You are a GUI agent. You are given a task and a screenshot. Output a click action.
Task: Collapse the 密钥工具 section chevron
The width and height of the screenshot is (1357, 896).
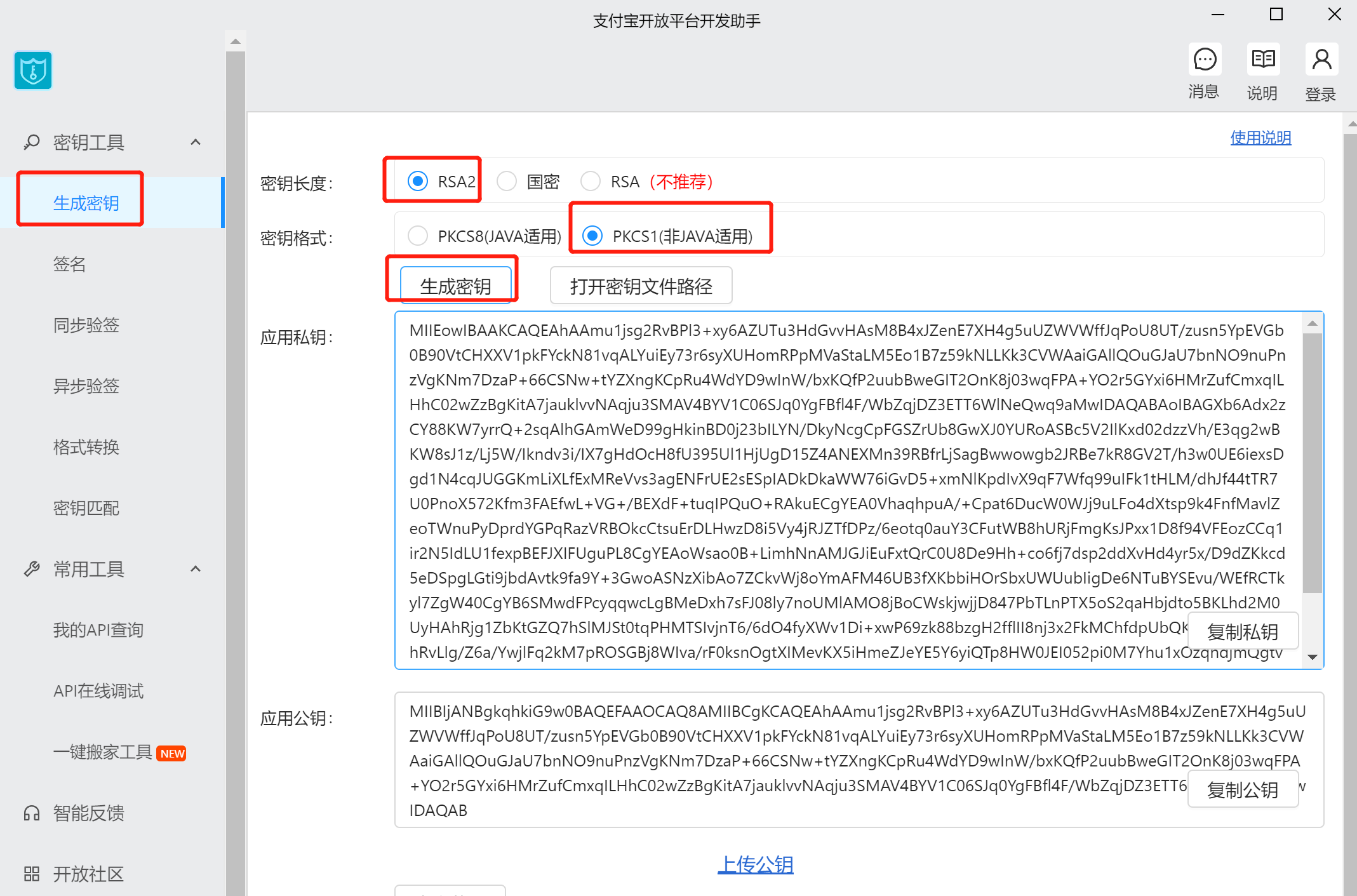pyautogui.click(x=196, y=142)
